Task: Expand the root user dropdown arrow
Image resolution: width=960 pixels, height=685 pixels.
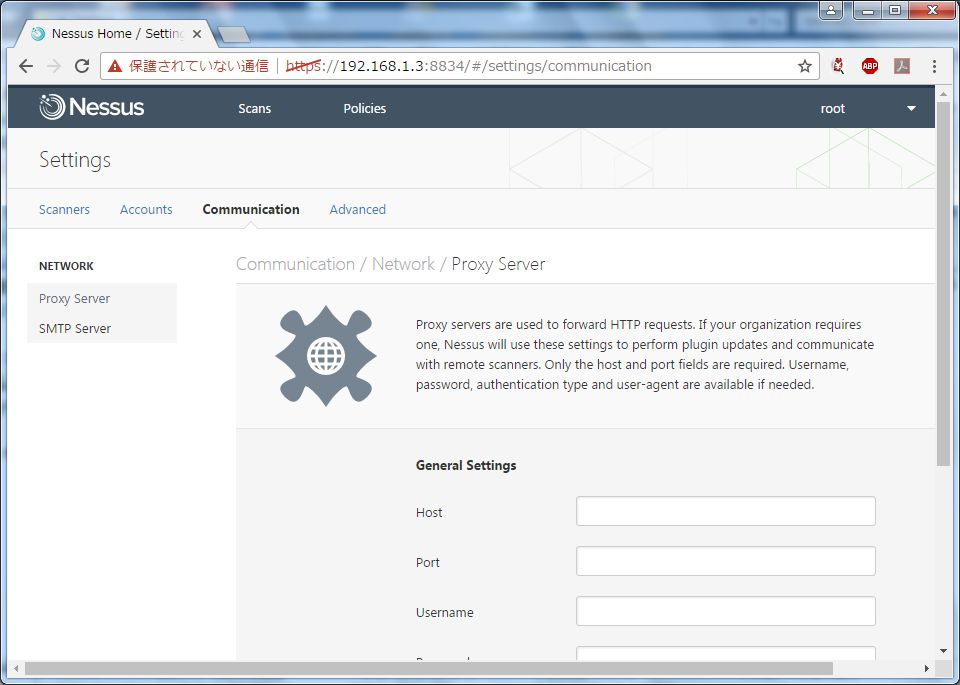Action: point(911,108)
